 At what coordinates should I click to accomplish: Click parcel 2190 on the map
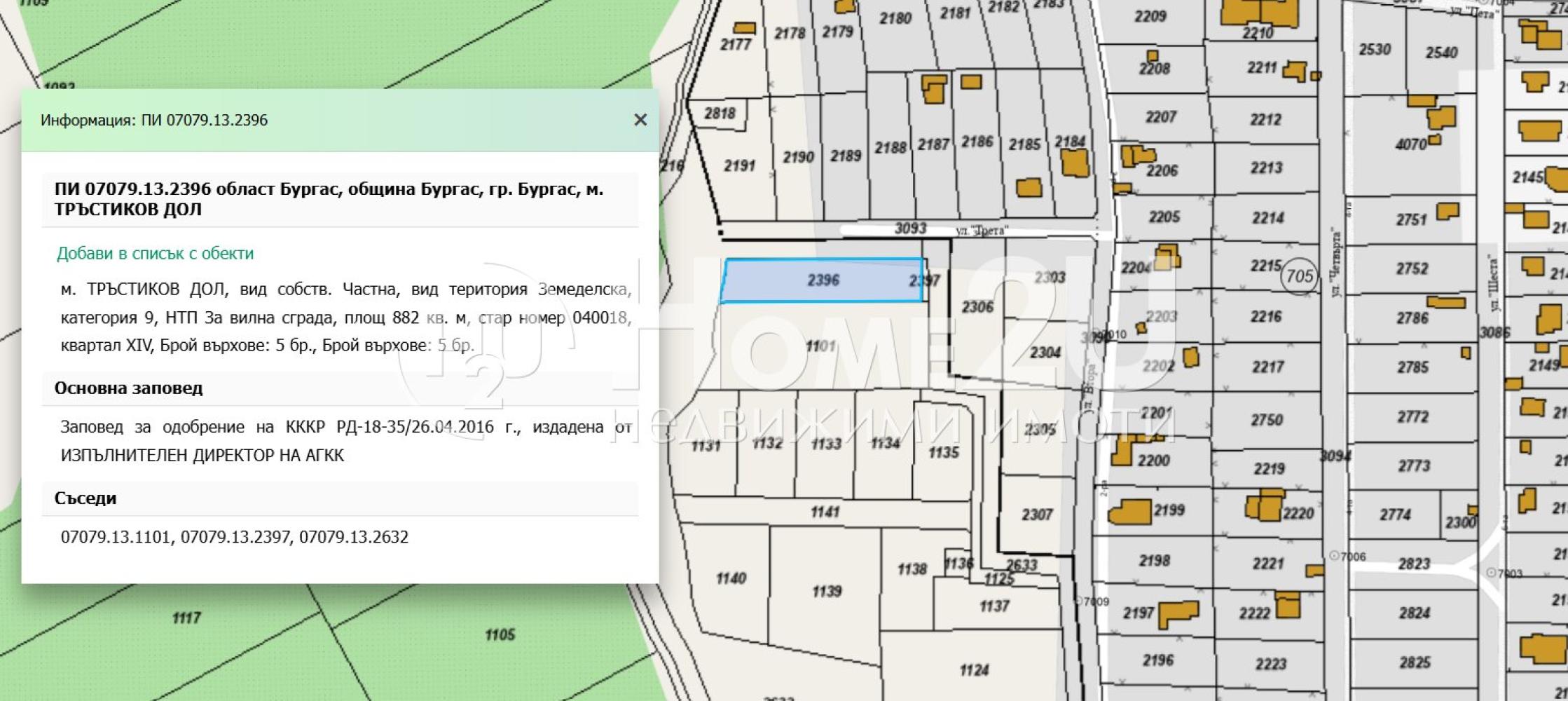coord(798,158)
